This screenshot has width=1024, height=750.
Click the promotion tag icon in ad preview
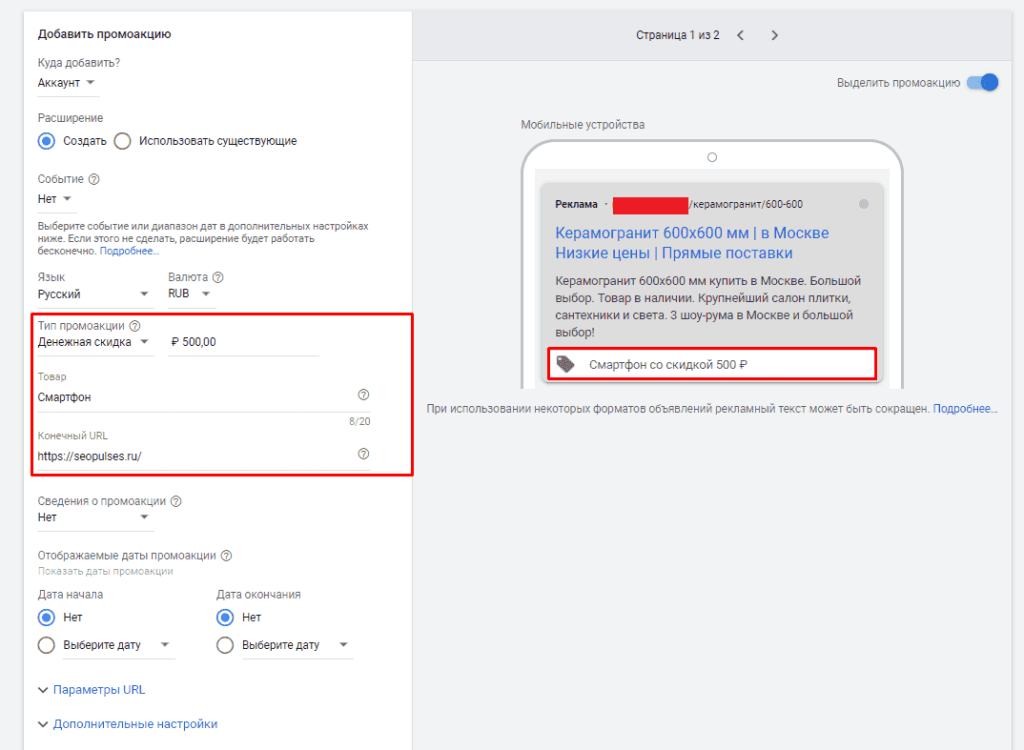click(x=566, y=364)
